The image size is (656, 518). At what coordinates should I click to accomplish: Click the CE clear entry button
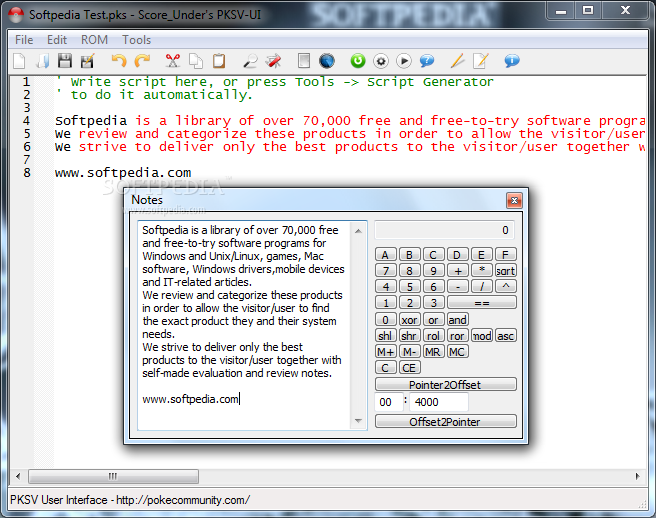pos(409,367)
